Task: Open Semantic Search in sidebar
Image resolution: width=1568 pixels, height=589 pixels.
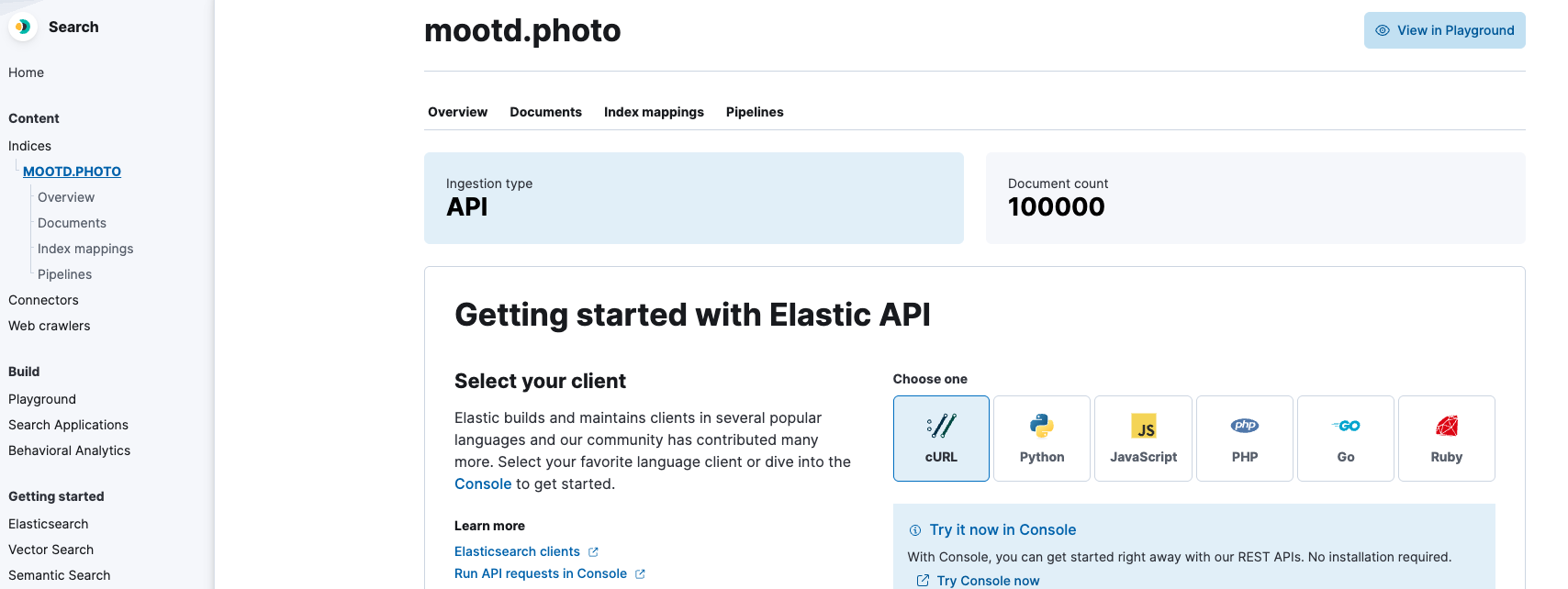Action: [60, 575]
